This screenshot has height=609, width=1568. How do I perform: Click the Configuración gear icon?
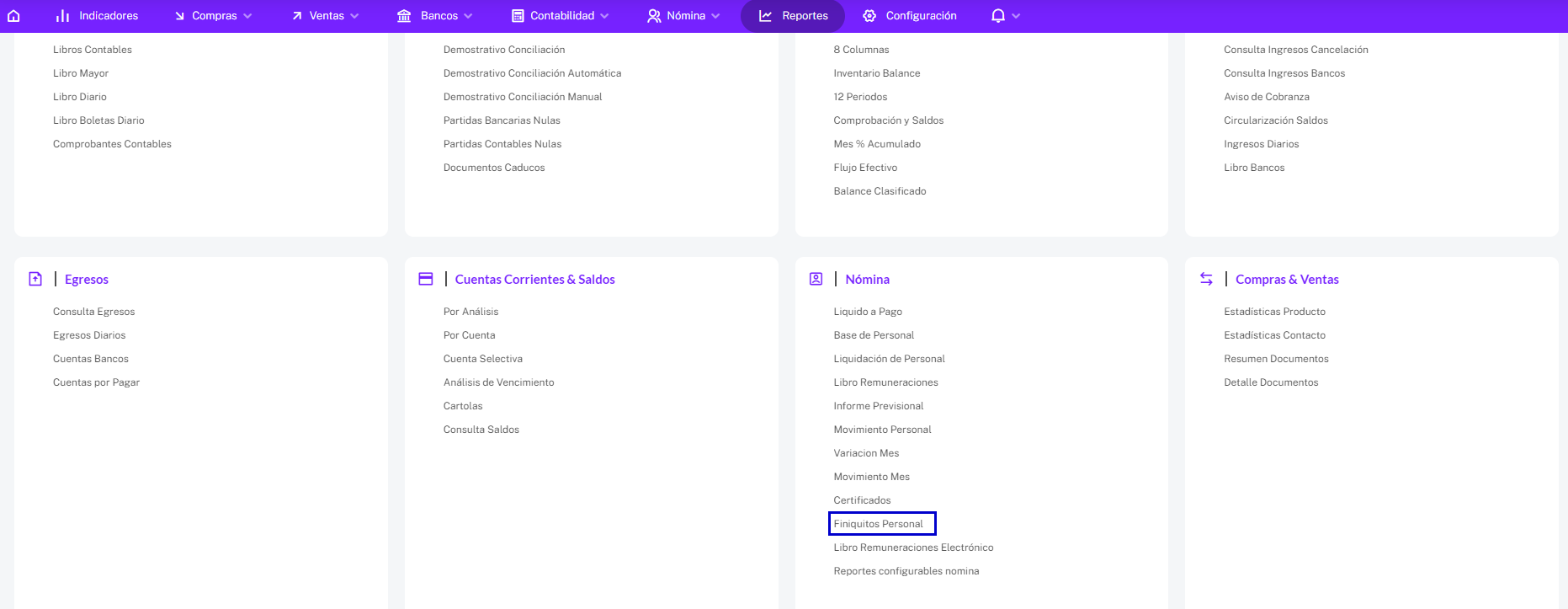tap(869, 16)
